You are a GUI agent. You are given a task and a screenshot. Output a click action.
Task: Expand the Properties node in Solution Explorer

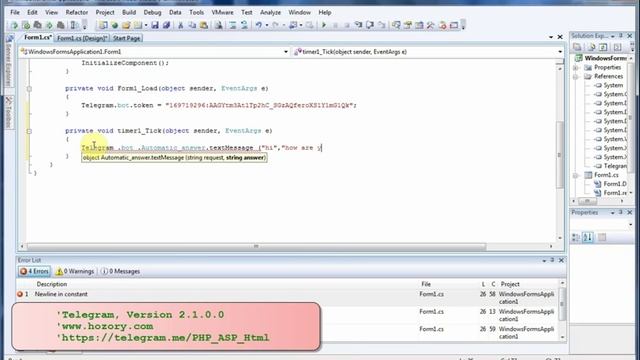click(576, 67)
